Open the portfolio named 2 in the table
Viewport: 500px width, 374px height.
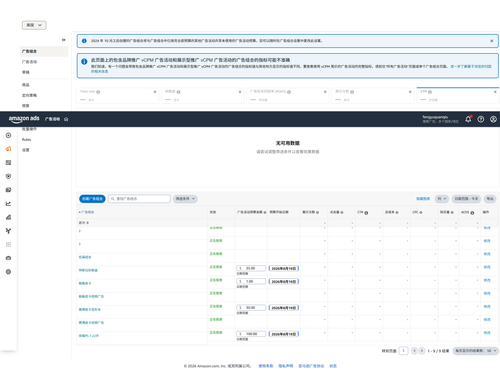[80, 231]
